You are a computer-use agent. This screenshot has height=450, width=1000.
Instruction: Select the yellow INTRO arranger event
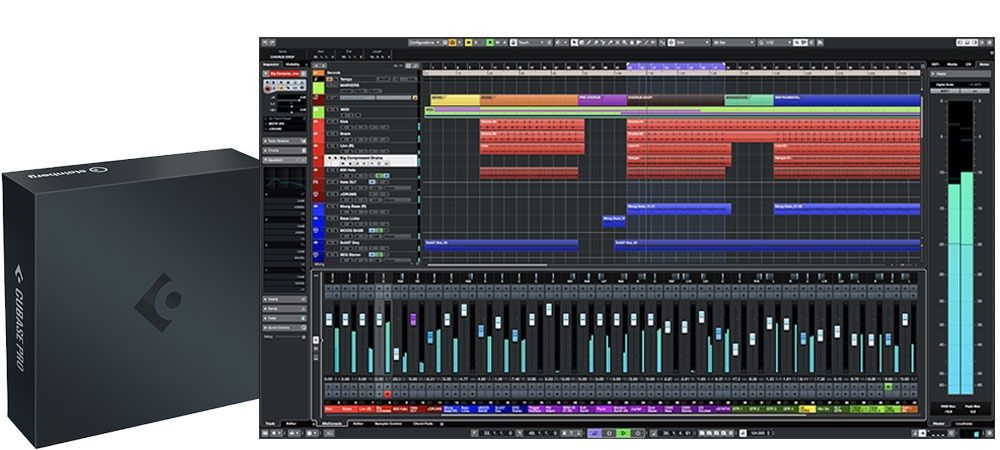455,100
